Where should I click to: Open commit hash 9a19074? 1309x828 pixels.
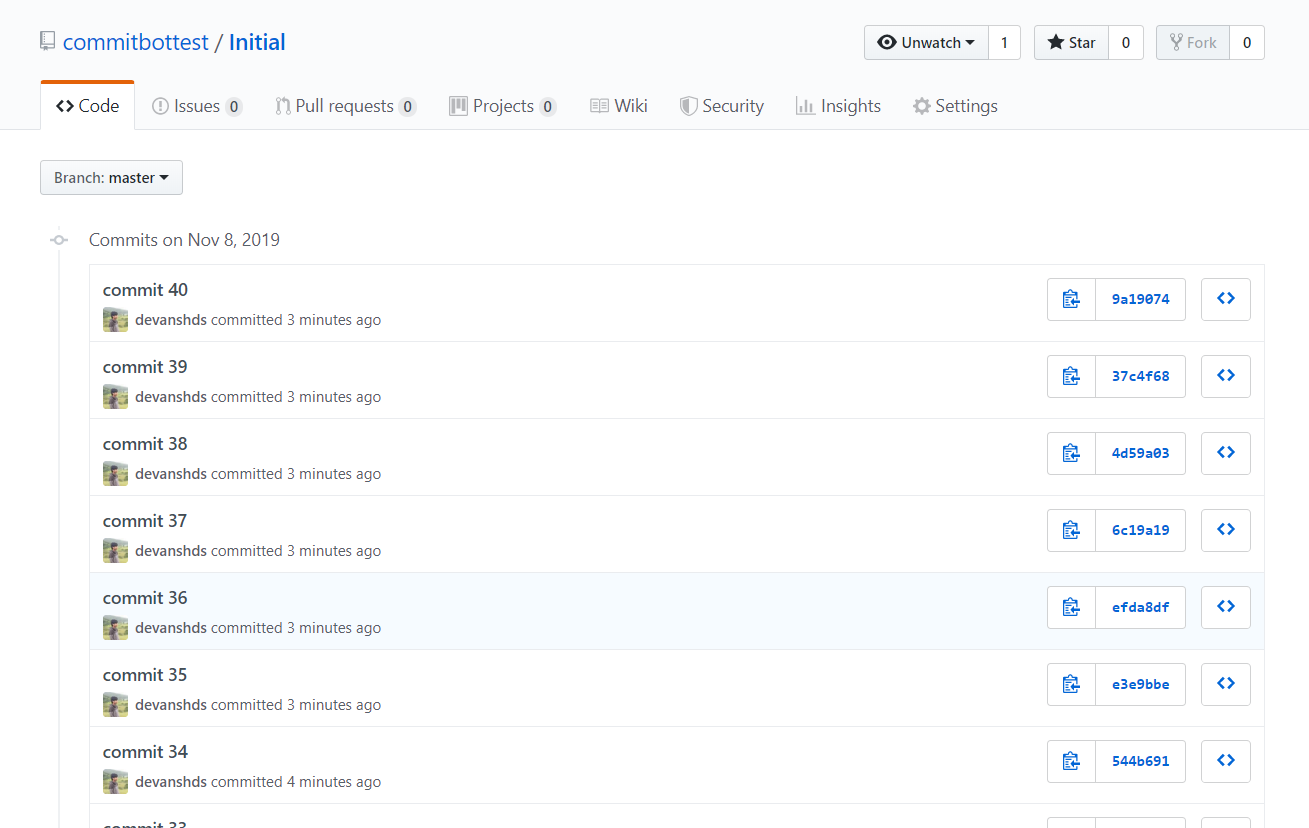coord(1141,299)
